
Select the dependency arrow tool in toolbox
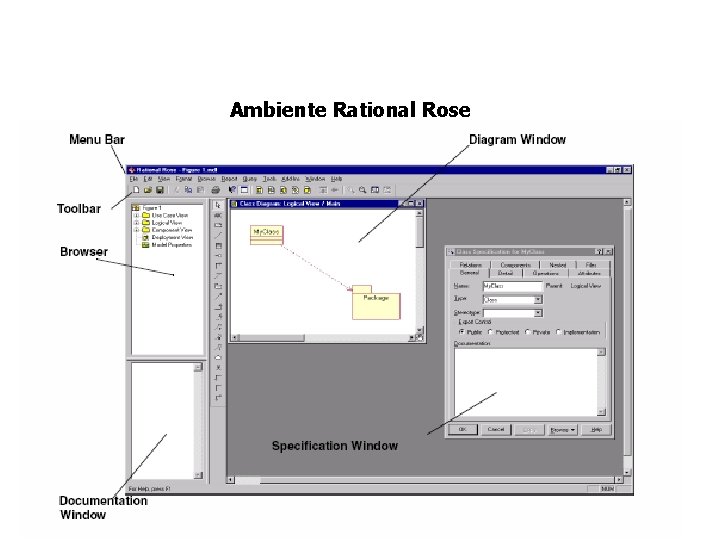(218, 296)
